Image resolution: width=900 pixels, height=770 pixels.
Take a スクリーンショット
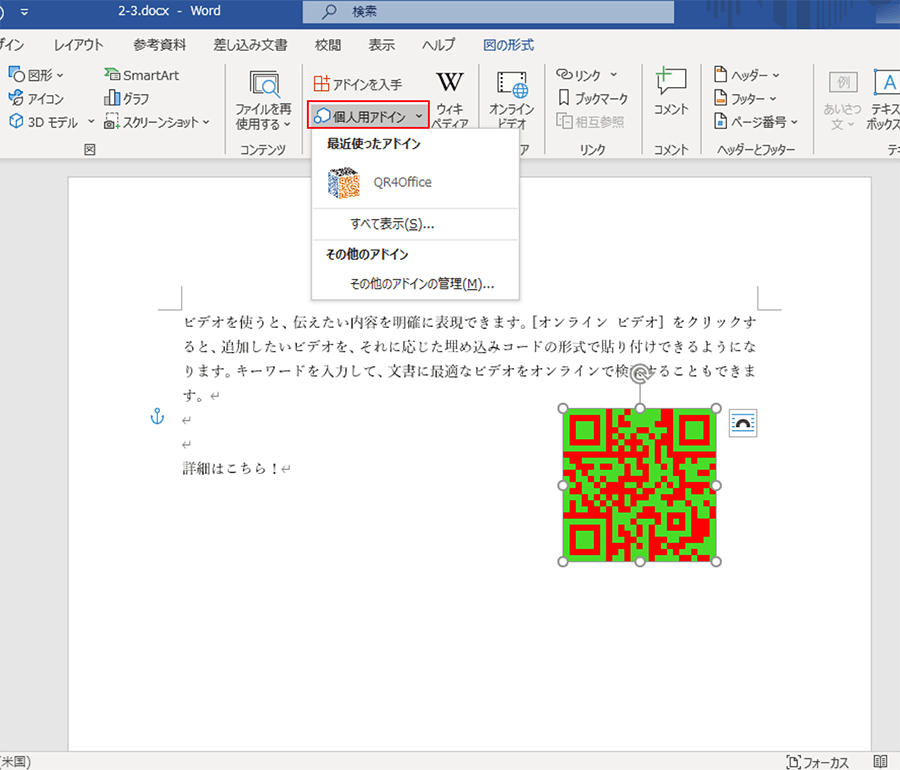coord(157,122)
